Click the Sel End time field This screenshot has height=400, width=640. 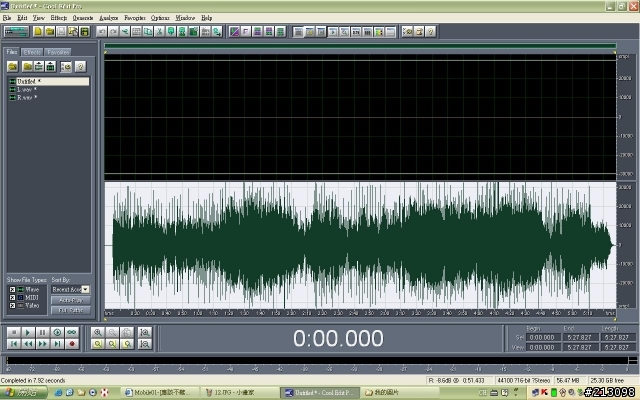(x=580, y=337)
